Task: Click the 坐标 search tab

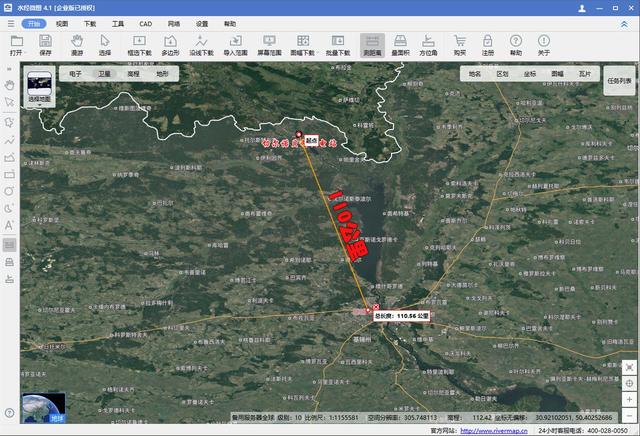Action: 530,74
